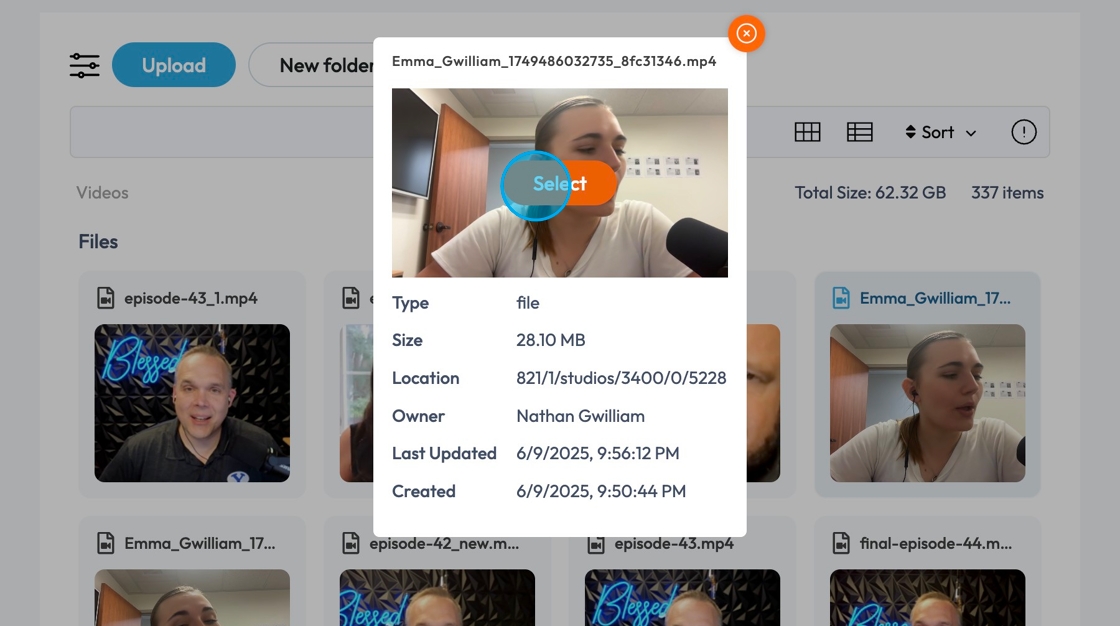The width and height of the screenshot is (1120, 626).
Task: Switch to grid view
Action: (807, 132)
